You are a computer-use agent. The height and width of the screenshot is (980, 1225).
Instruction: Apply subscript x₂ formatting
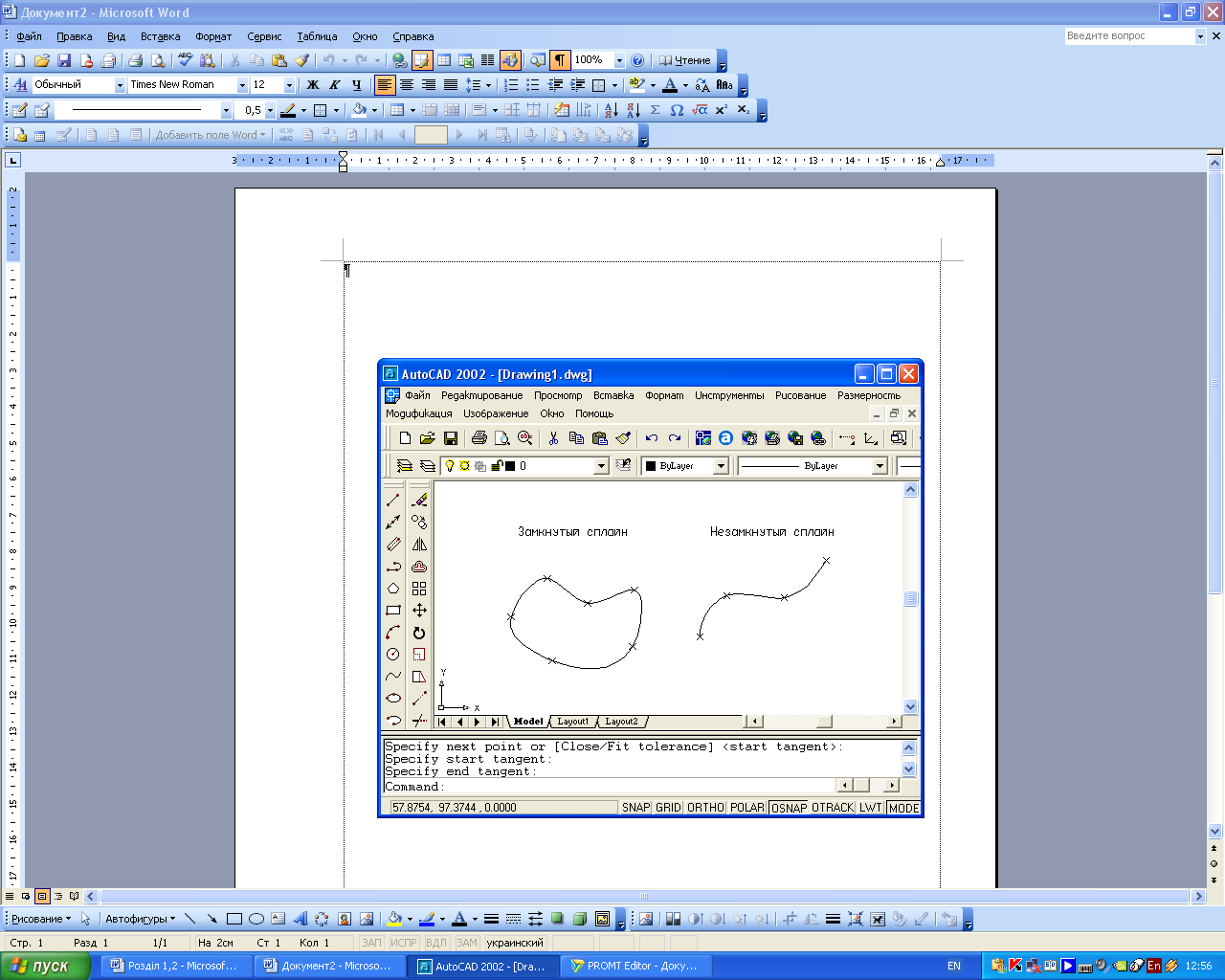[744, 110]
